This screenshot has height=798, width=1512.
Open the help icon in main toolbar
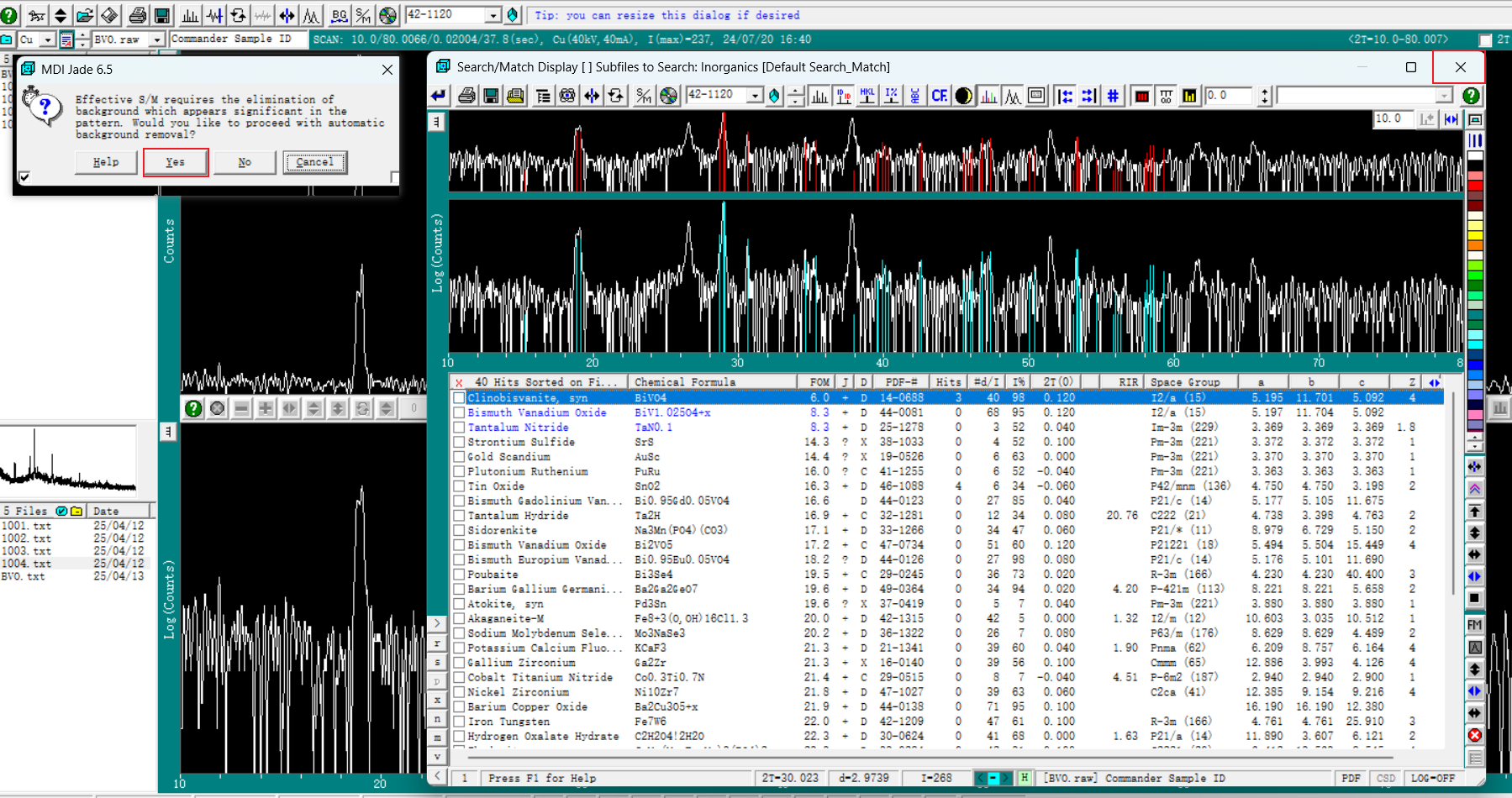click(x=9, y=15)
